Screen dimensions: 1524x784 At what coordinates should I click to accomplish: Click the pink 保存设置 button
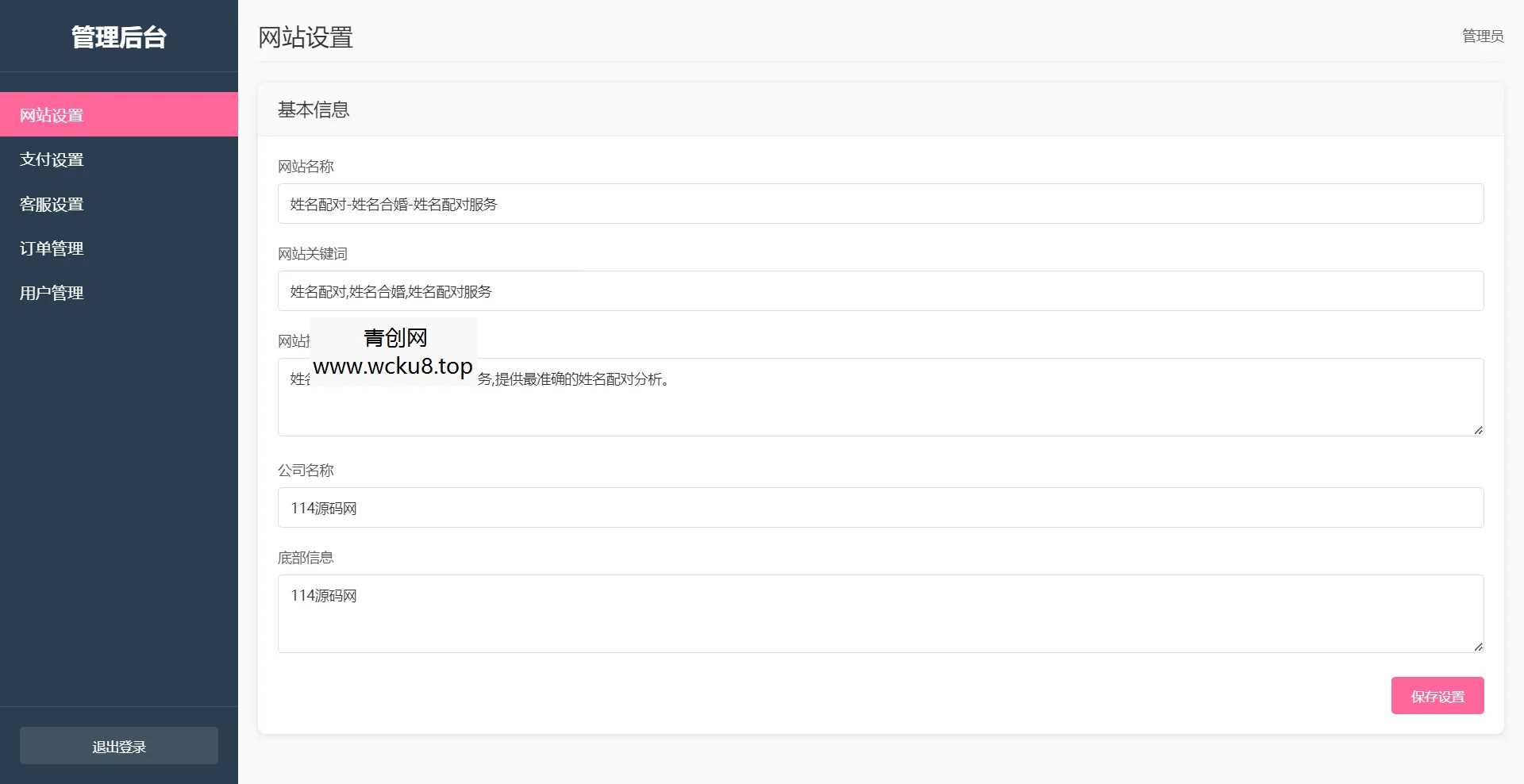coord(1437,696)
